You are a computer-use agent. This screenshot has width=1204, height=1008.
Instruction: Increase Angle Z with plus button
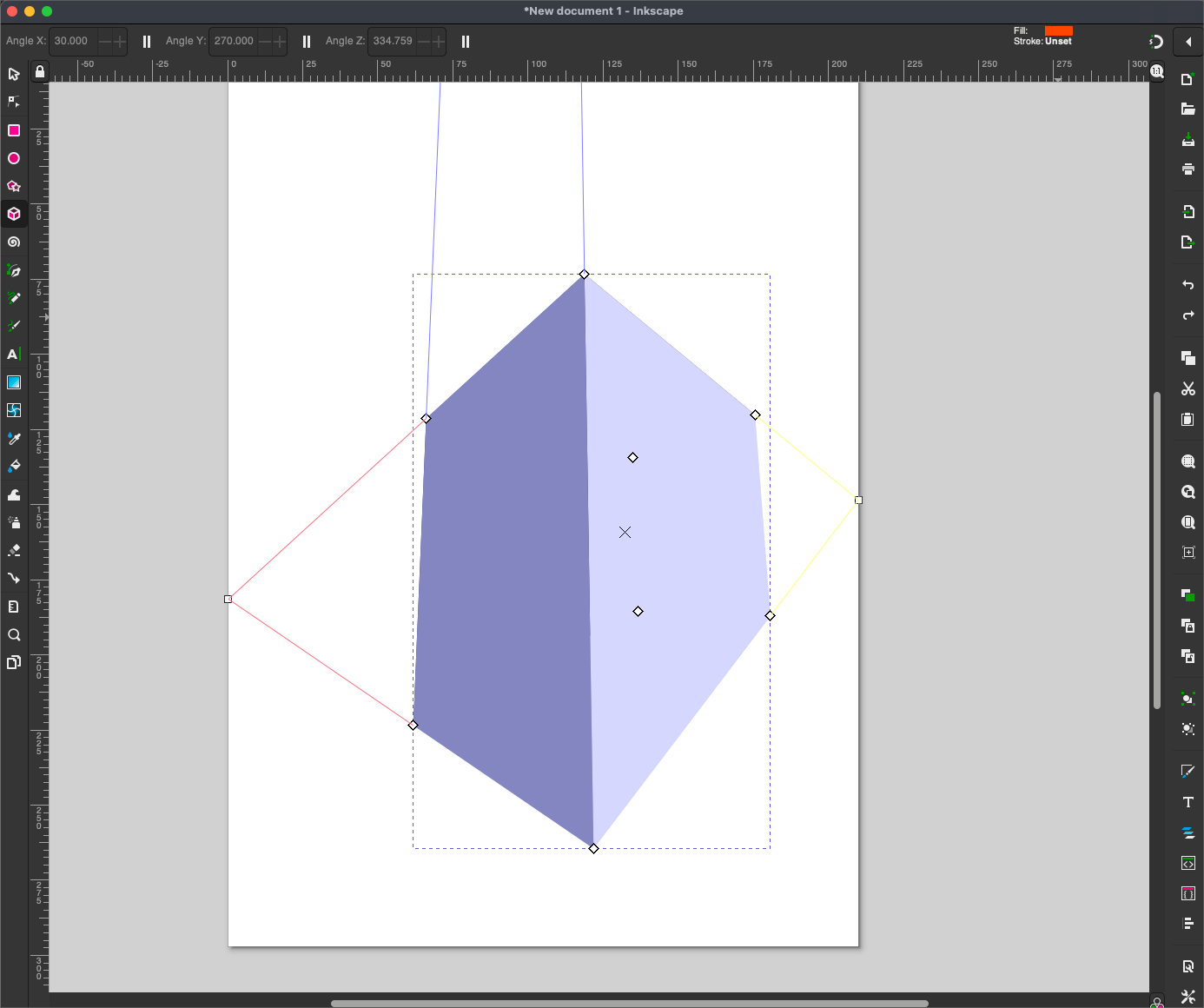[439, 42]
